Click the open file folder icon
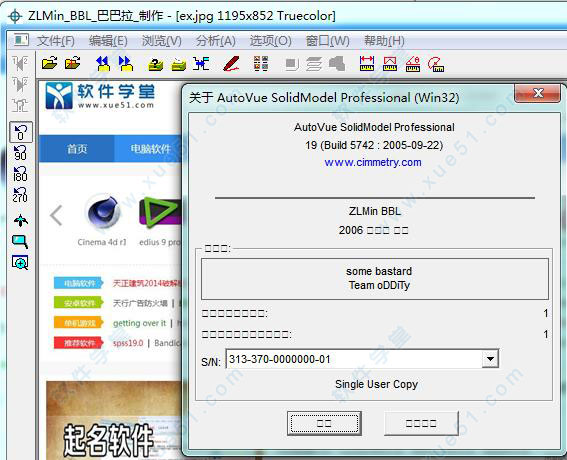567x460 pixels. 50,63
